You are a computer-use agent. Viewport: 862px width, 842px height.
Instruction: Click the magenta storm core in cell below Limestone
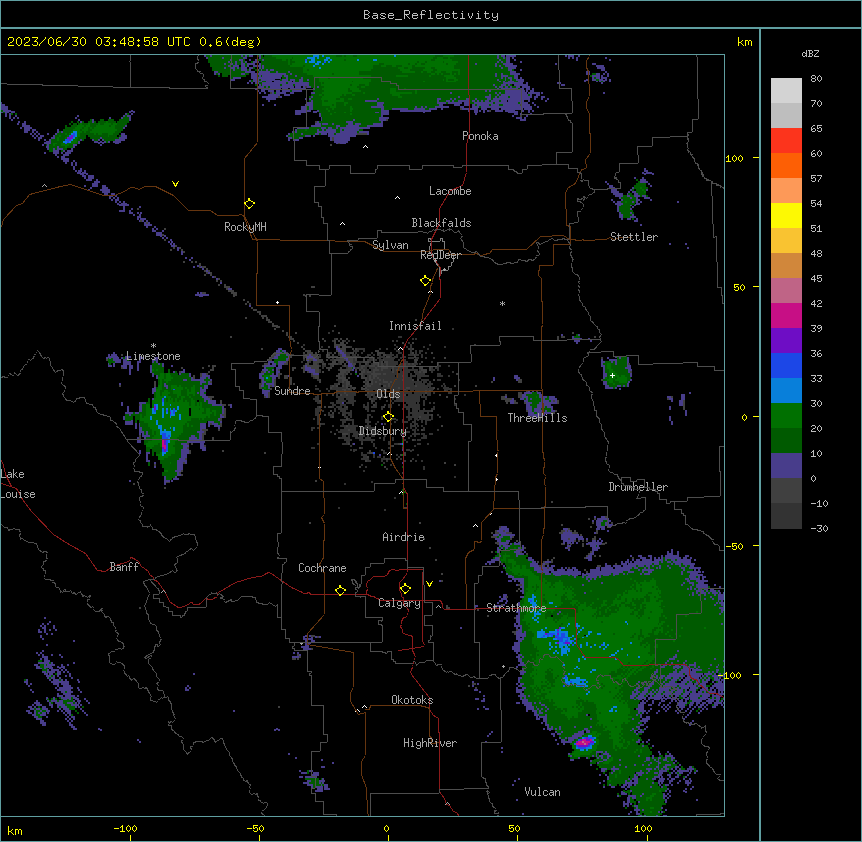(164, 444)
